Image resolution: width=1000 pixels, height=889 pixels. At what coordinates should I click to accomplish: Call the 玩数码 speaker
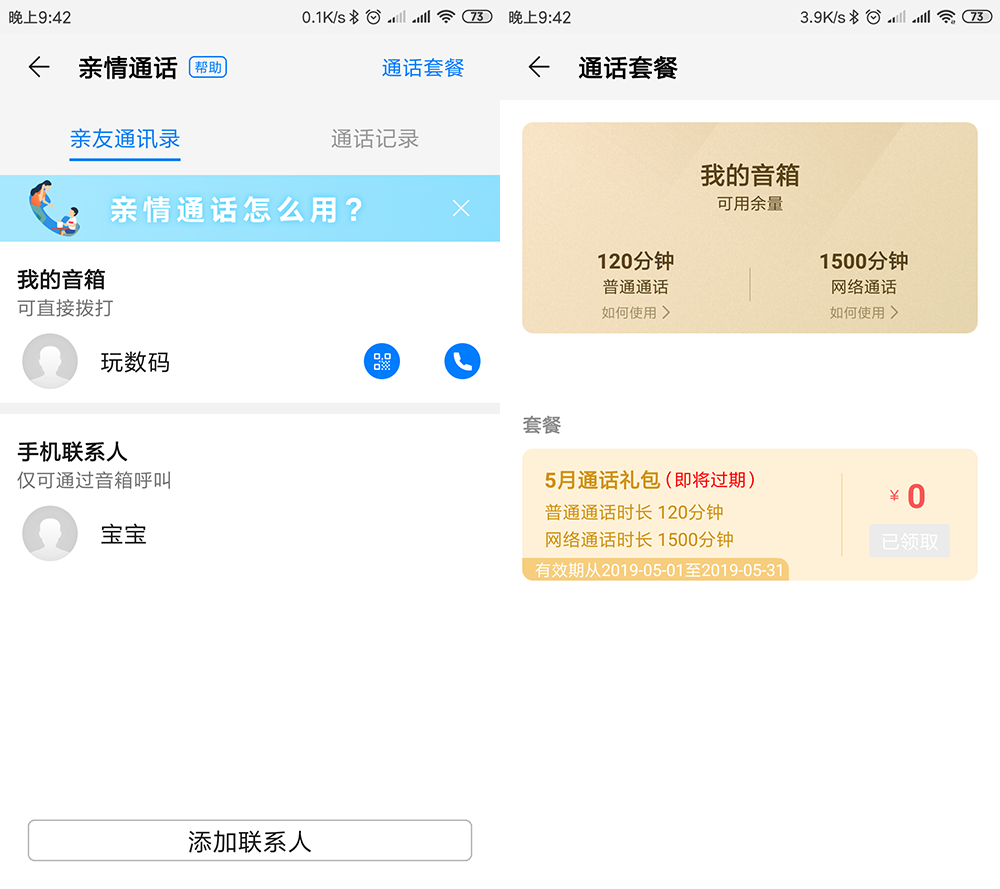pos(462,362)
